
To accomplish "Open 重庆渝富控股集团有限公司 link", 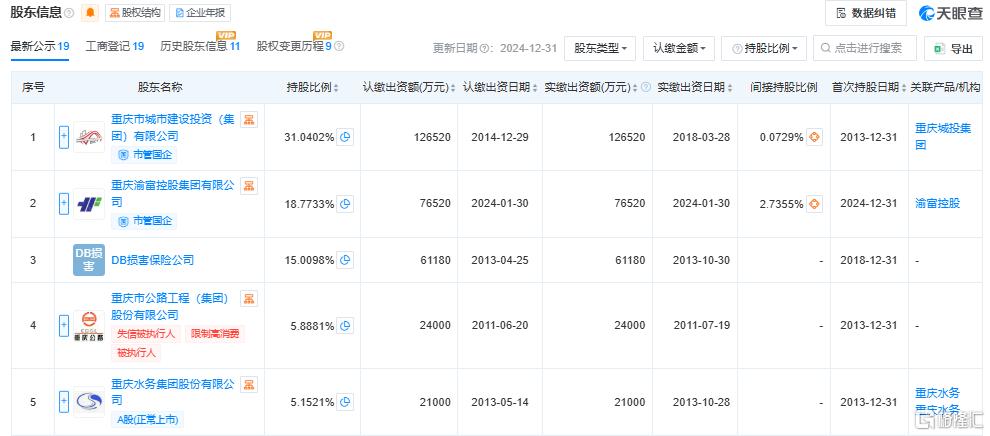I will [172, 194].
